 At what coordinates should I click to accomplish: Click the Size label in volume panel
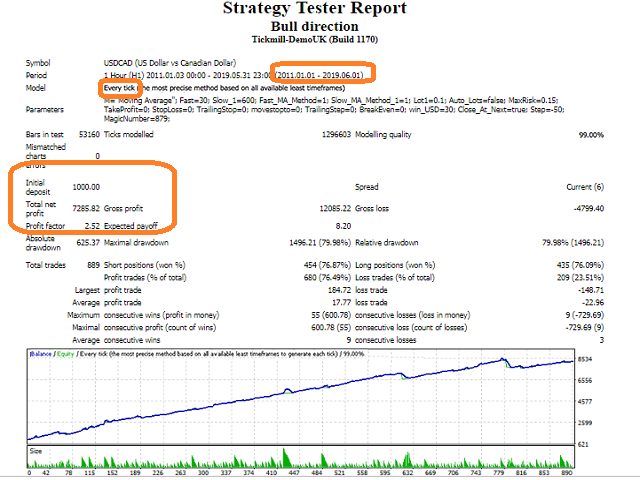(x=36, y=451)
